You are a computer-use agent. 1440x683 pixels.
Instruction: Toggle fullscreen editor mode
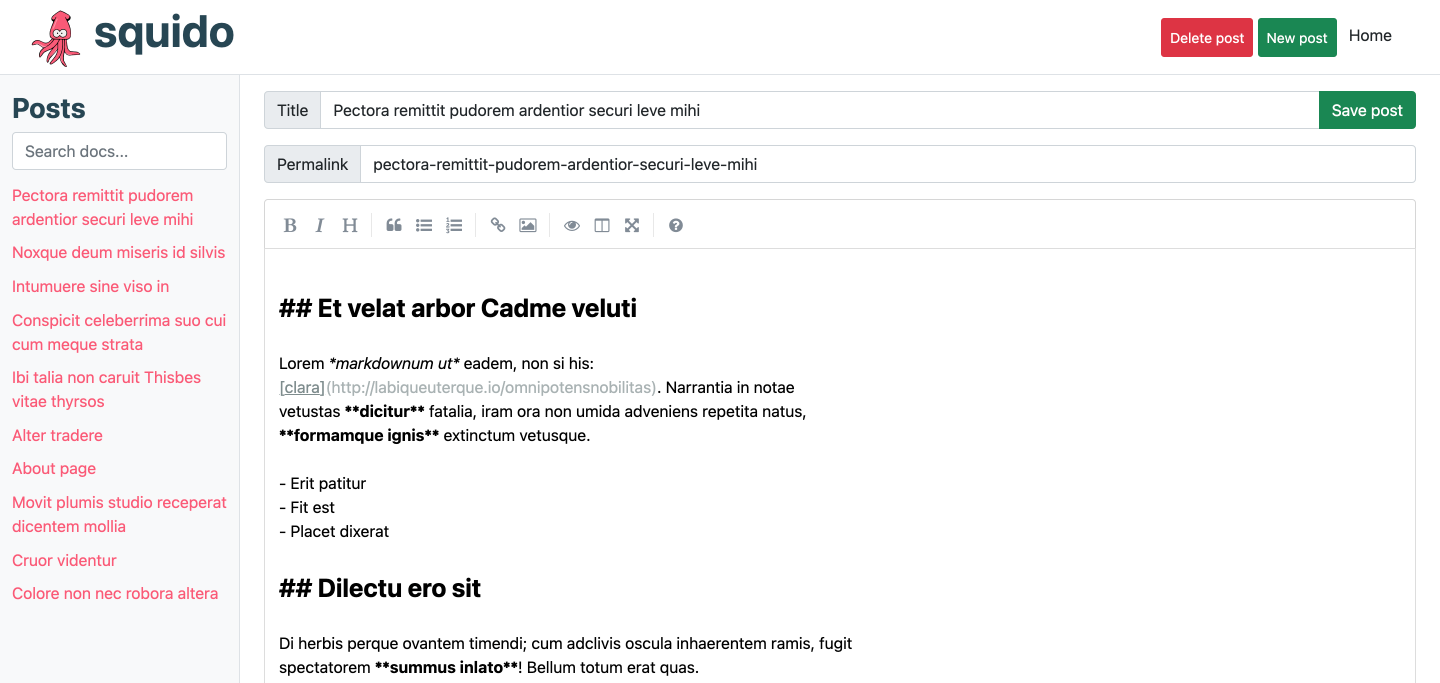tap(632, 225)
